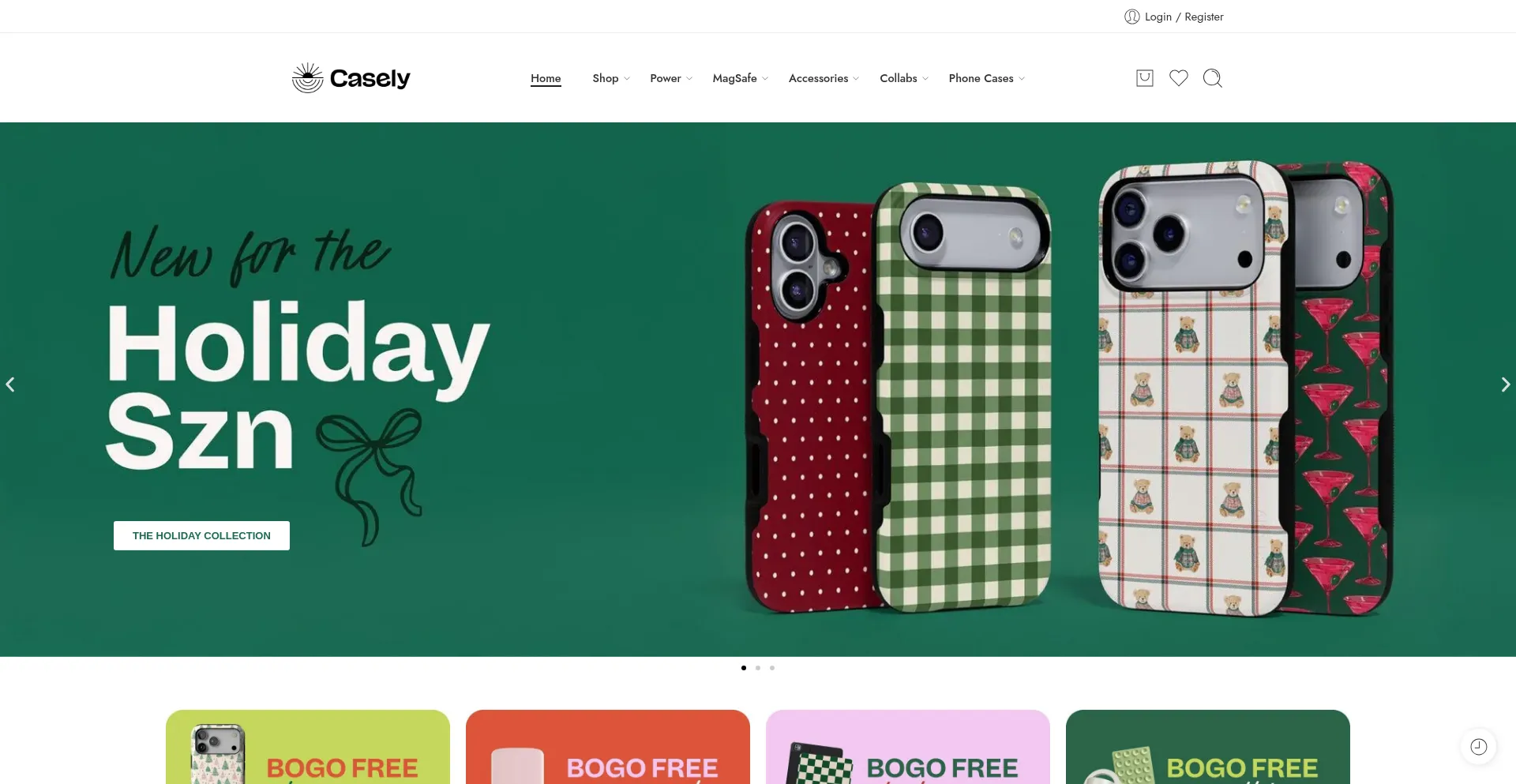This screenshot has height=784, width=1516.
Task: Expand the MagSafe dropdown menu
Action: tap(740, 78)
